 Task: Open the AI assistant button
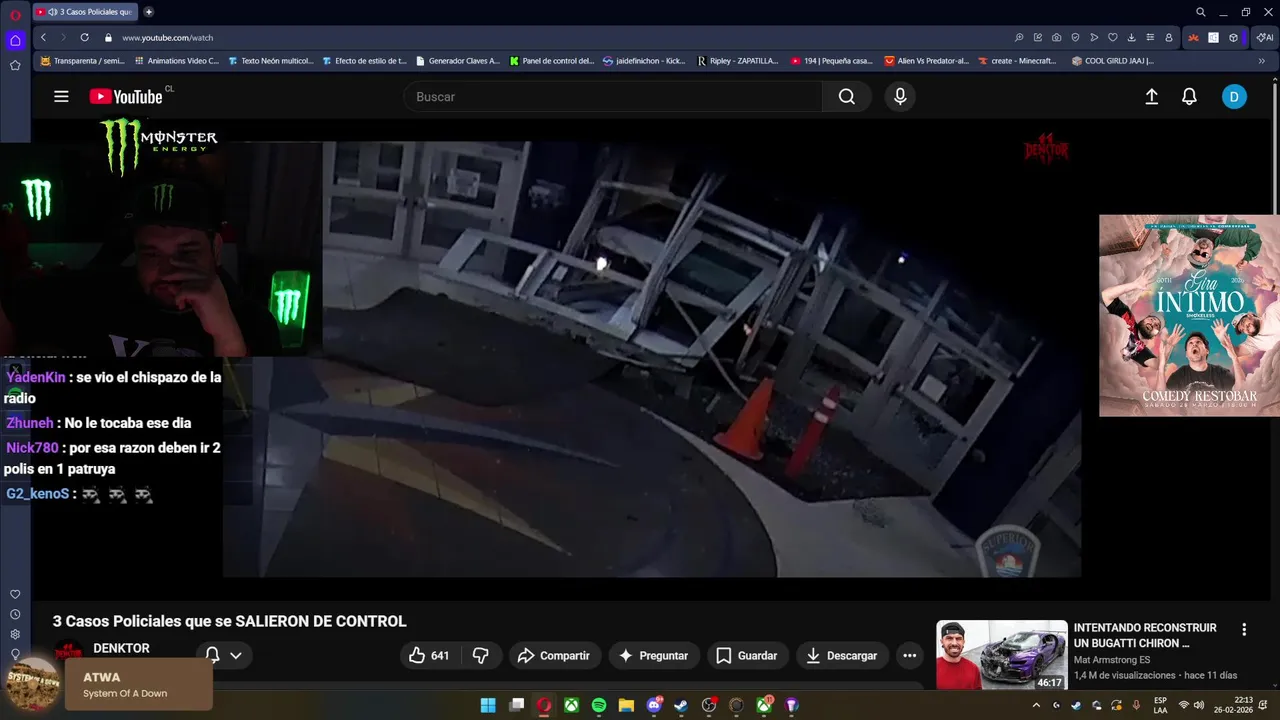click(x=1265, y=37)
